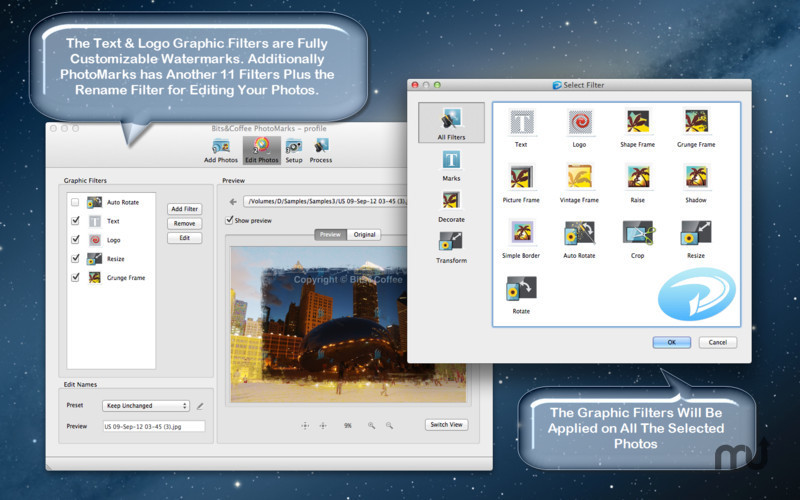This screenshot has width=800, height=500.
Task: Open the Process toolbar section
Action: [321, 148]
